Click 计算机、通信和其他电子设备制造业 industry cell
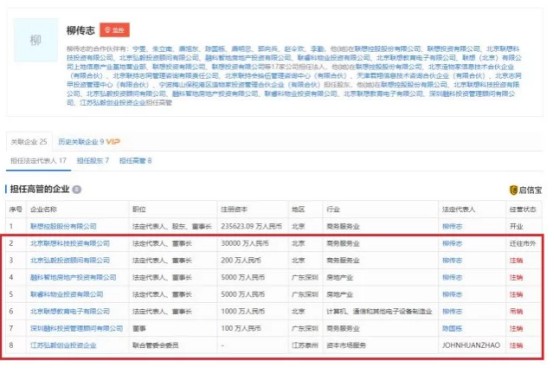554x375 pixels. [379, 311]
